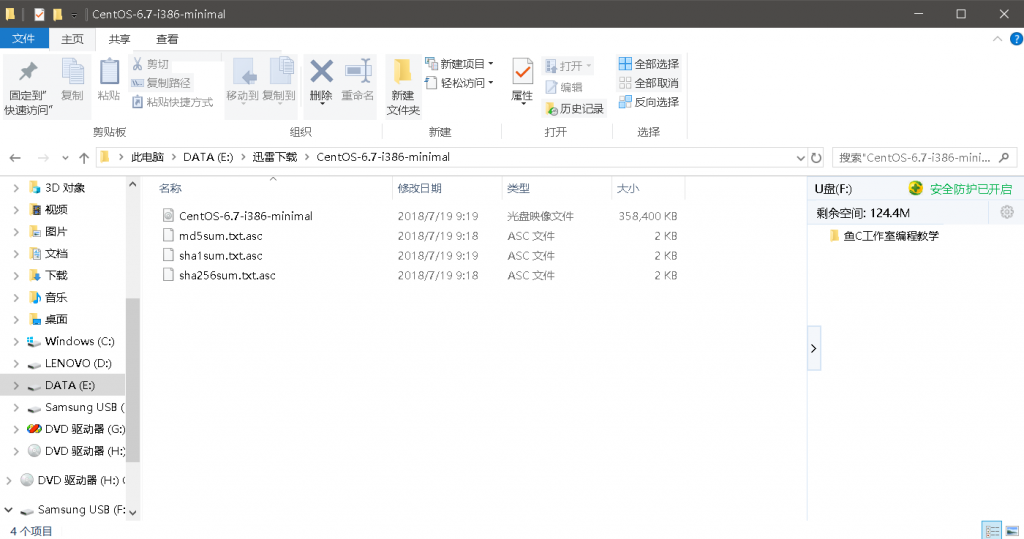Collapse the U disk side panel arrow
The image size is (1024, 539).
(x=813, y=348)
